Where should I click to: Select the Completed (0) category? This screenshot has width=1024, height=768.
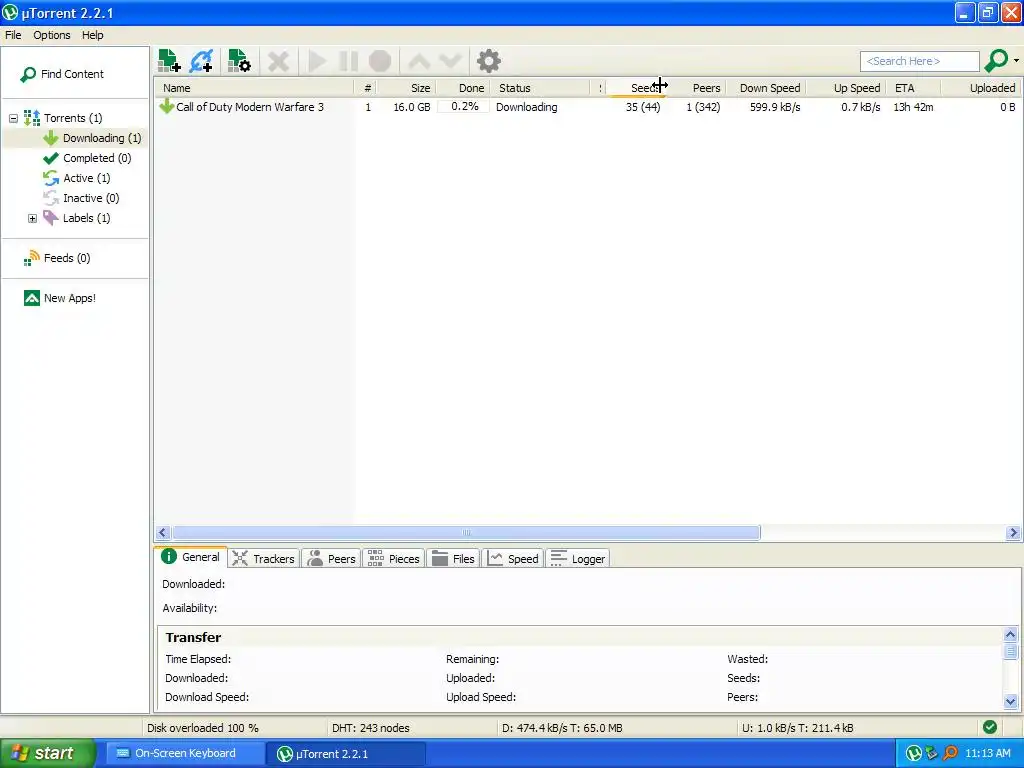click(87, 158)
